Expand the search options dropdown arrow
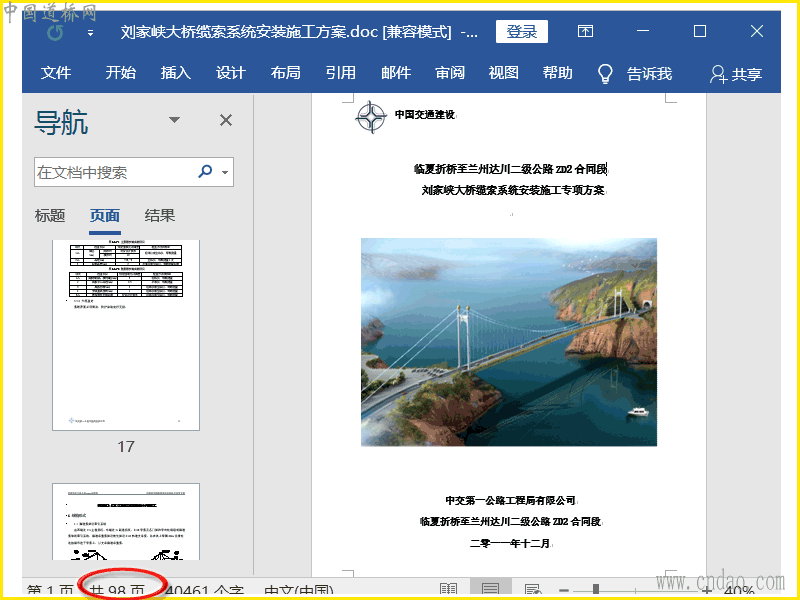 [225, 172]
